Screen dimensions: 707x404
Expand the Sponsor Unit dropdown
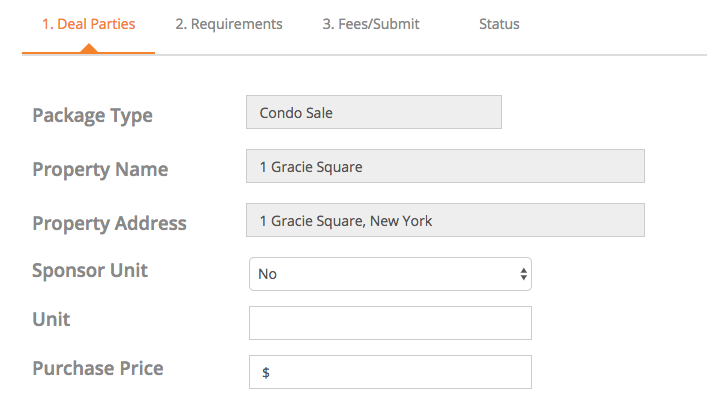pyautogui.click(x=390, y=273)
